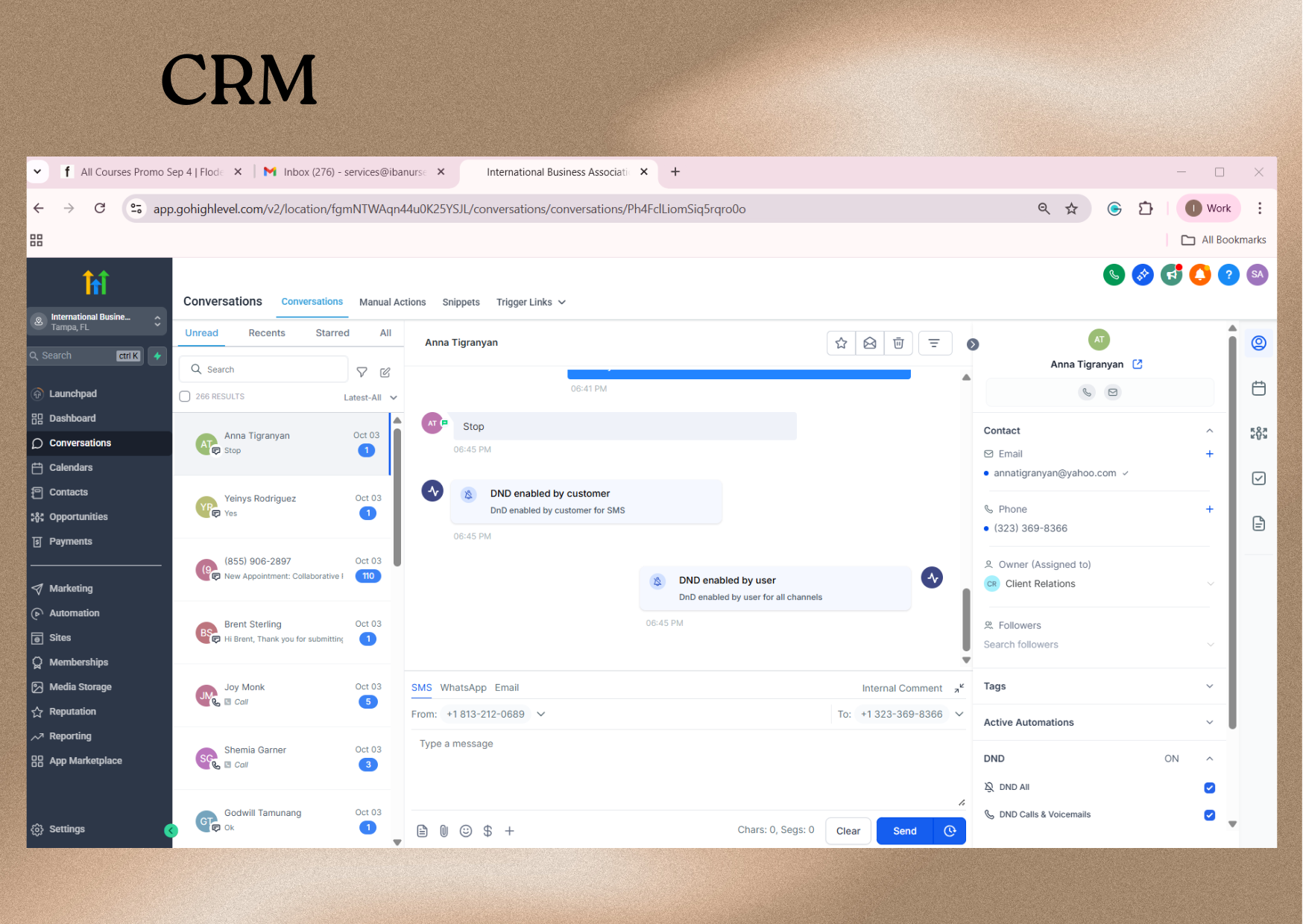The image size is (1303, 924).
Task: Insert an emoji in the message
Action: (x=466, y=831)
